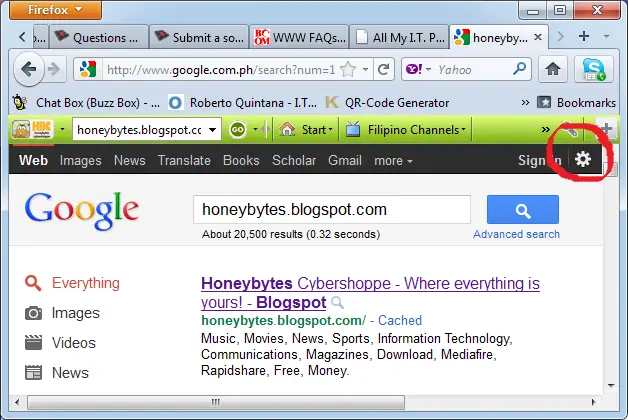Click the green GO toolbar button
Viewport: 628px width, 420px height.
238,129
